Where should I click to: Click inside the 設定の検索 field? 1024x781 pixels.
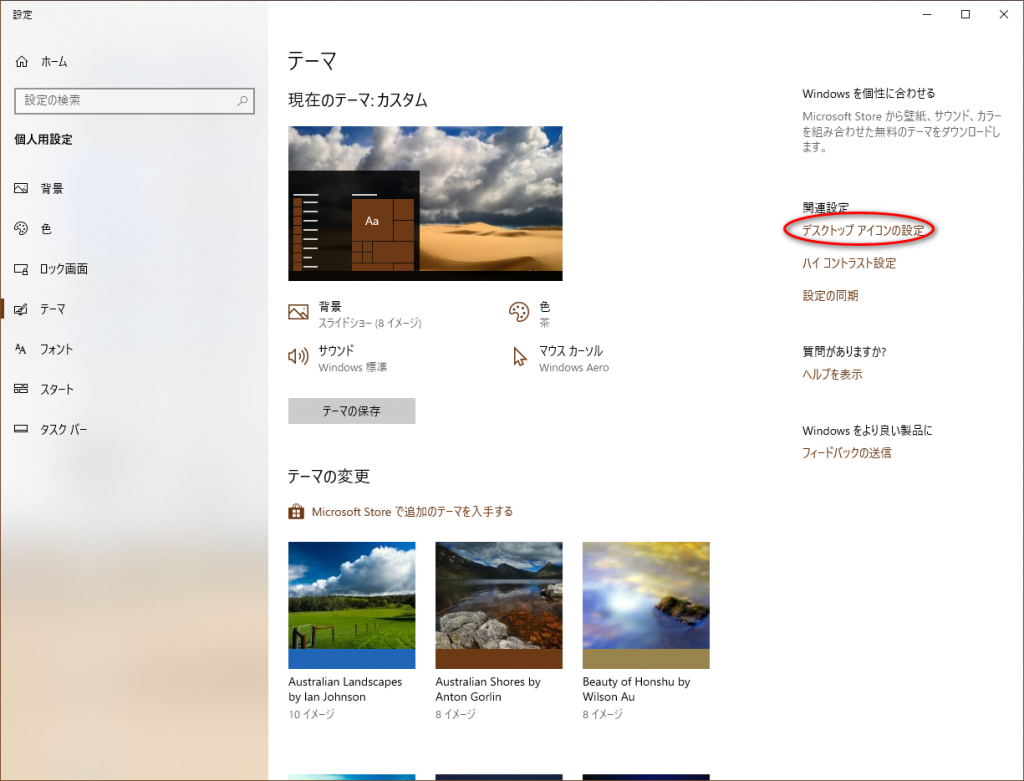tap(125, 100)
